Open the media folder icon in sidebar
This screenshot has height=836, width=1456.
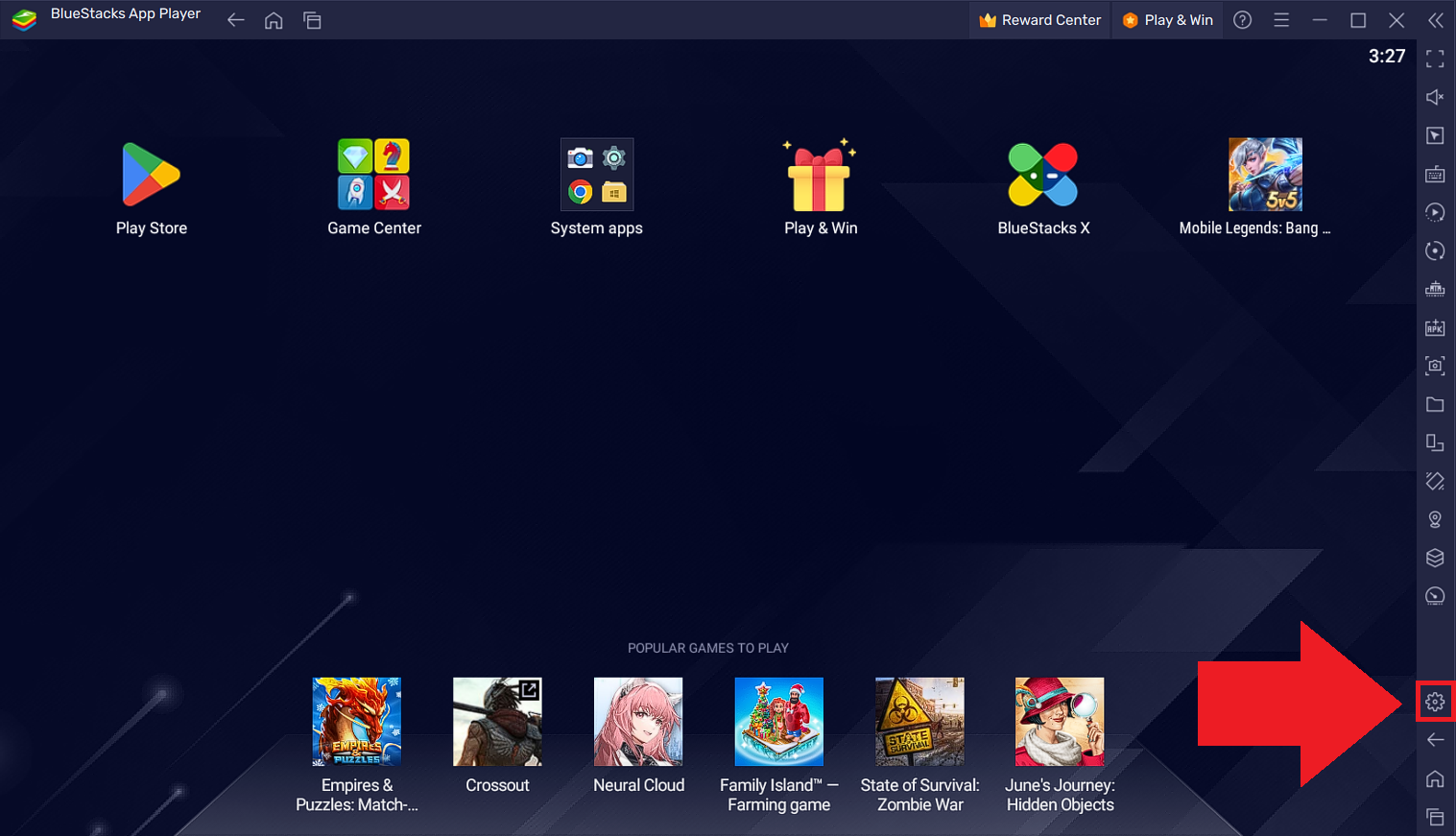[x=1435, y=404]
